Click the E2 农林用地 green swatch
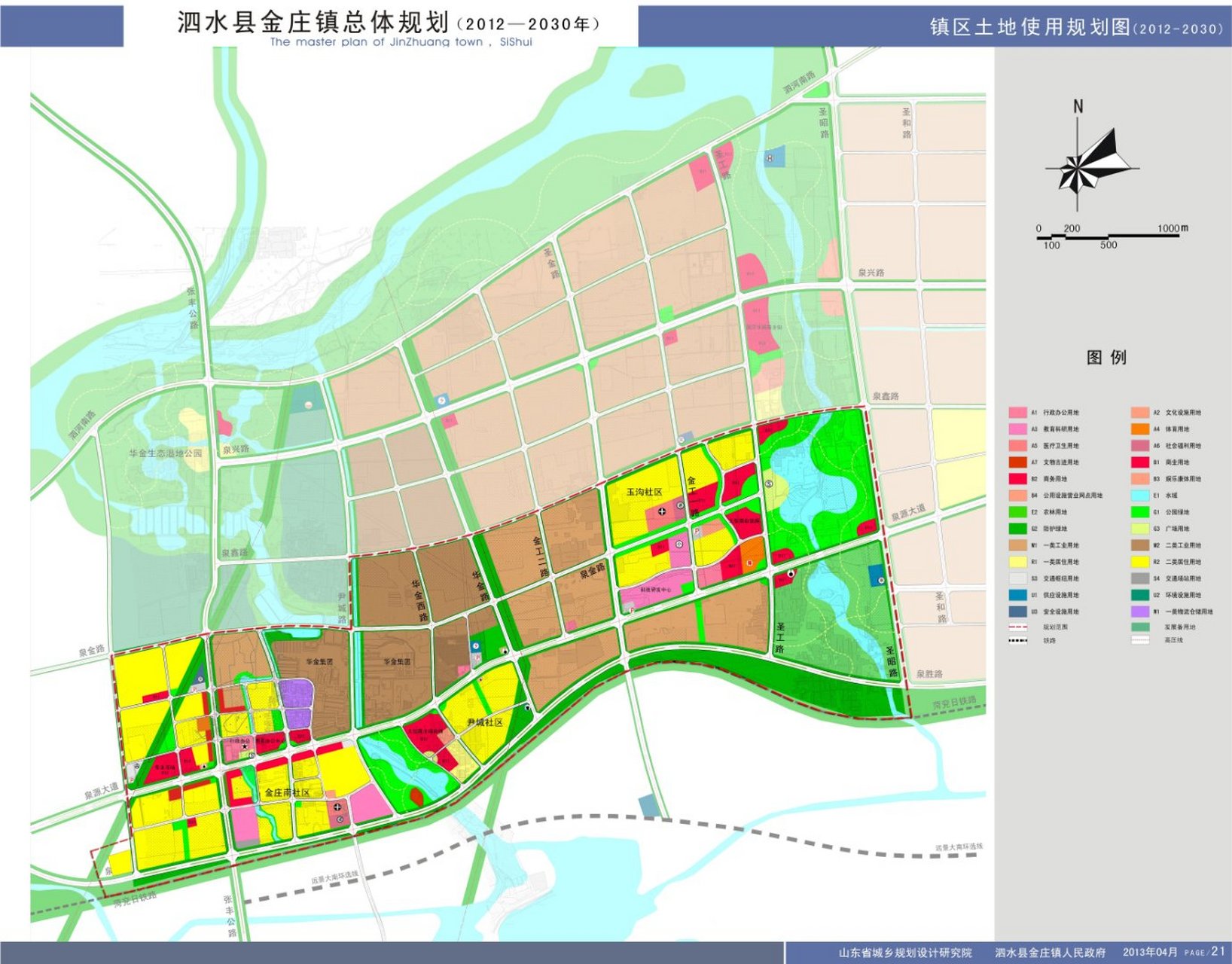Viewport: 1232px width, 964px height. pyautogui.click(x=1018, y=512)
